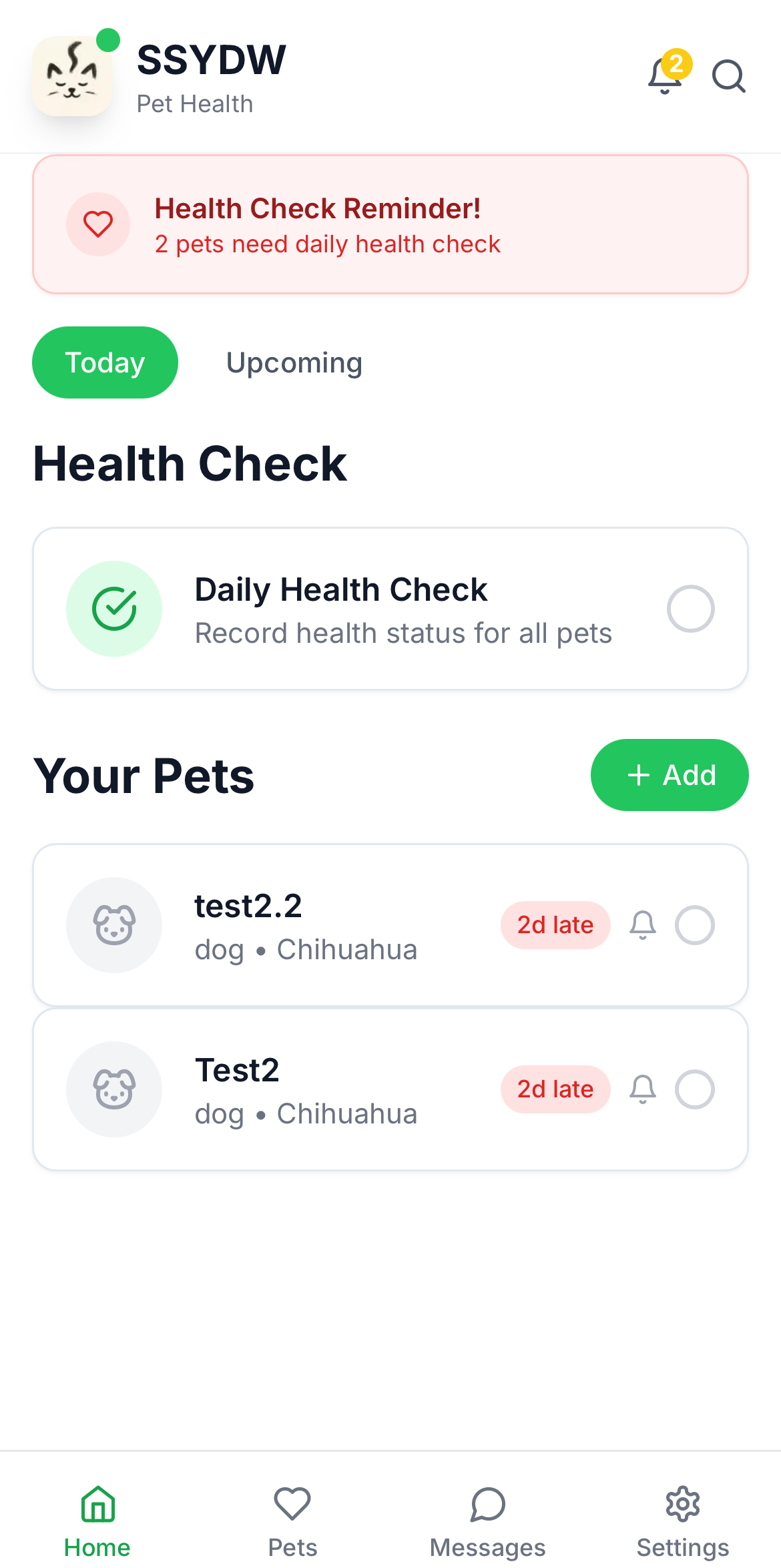The width and height of the screenshot is (781, 1568).
Task: Click test2.2 dog avatar icon
Action: [x=114, y=925]
